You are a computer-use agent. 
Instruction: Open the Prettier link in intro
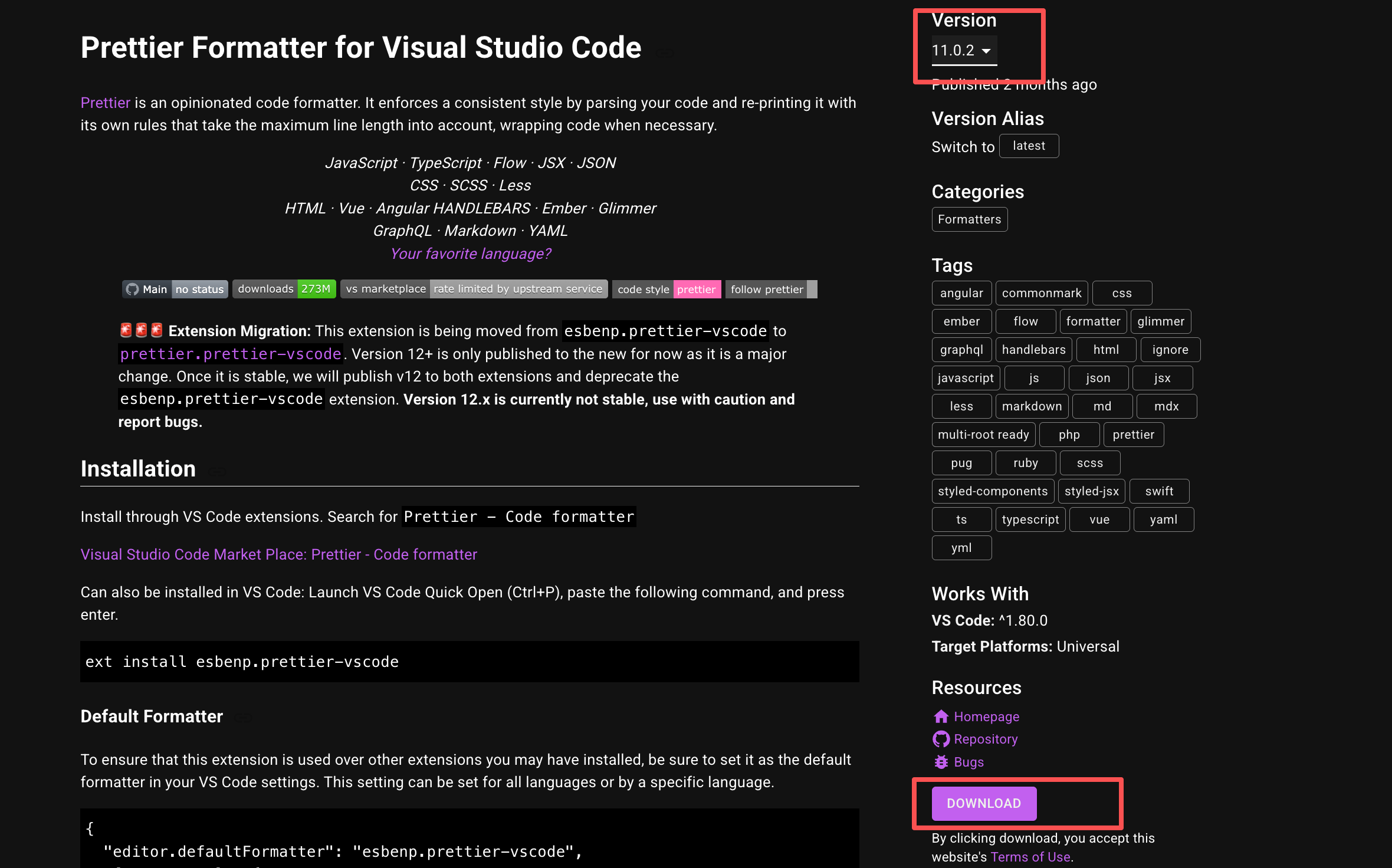click(105, 103)
